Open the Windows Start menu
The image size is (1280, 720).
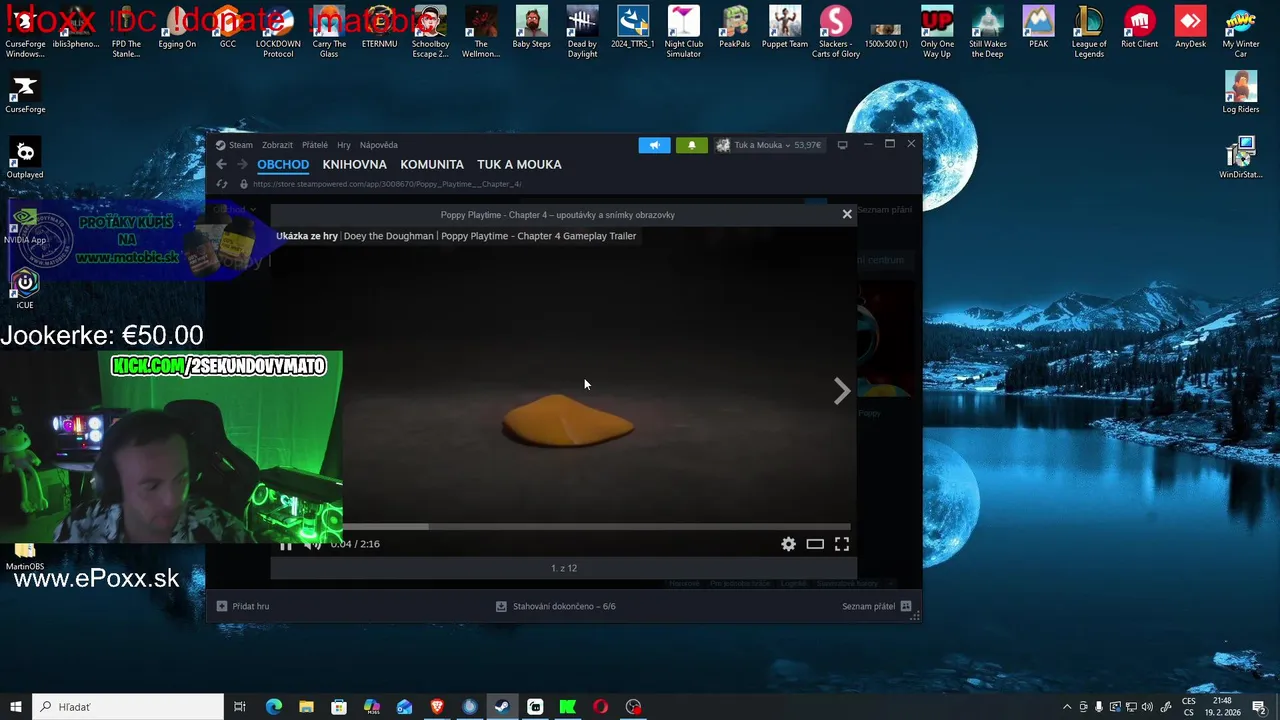click(15, 707)
